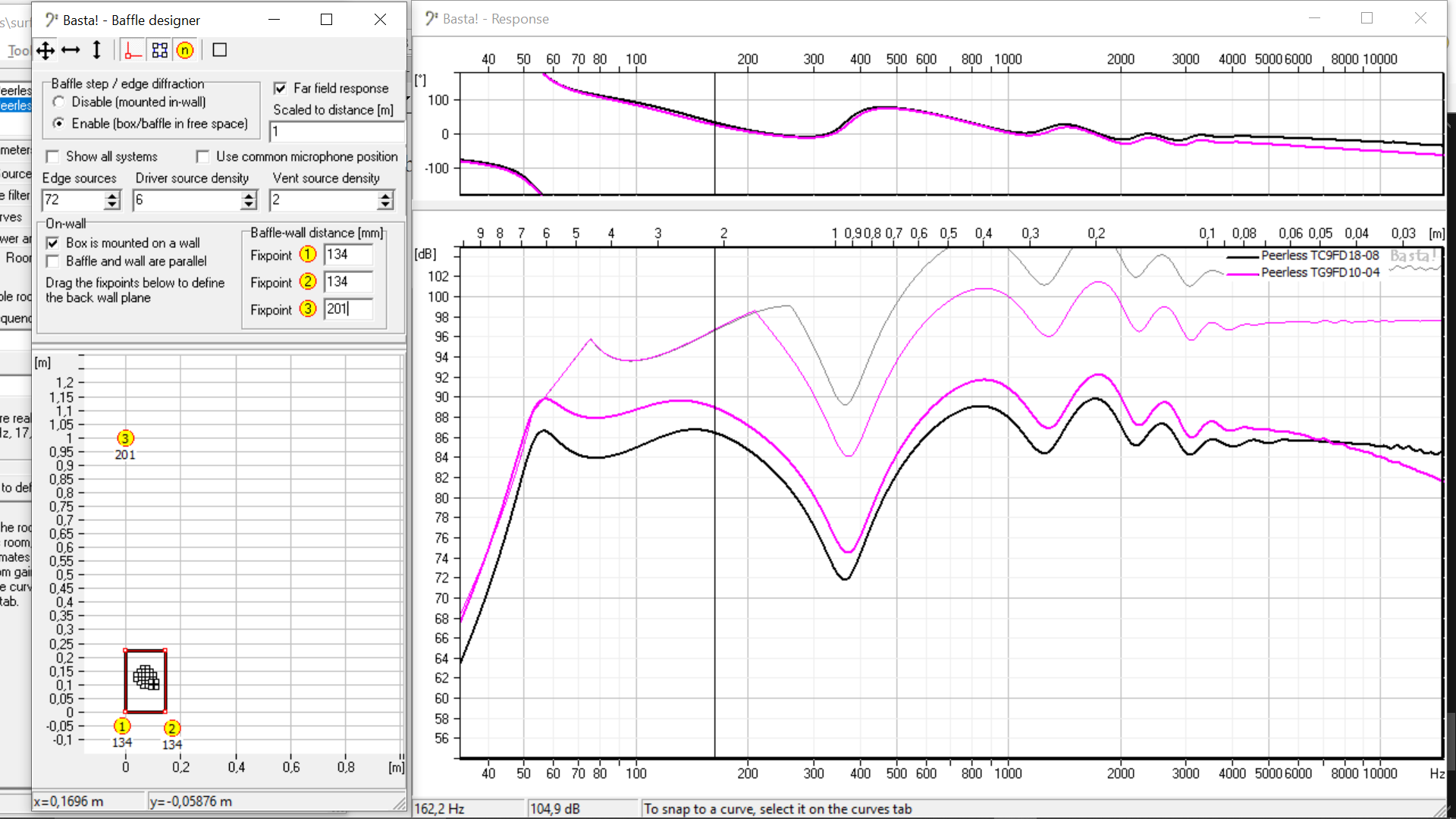Toggle the red origin axes icon
The height and width of the screenshot is (819, 1456).
point(132,51)
